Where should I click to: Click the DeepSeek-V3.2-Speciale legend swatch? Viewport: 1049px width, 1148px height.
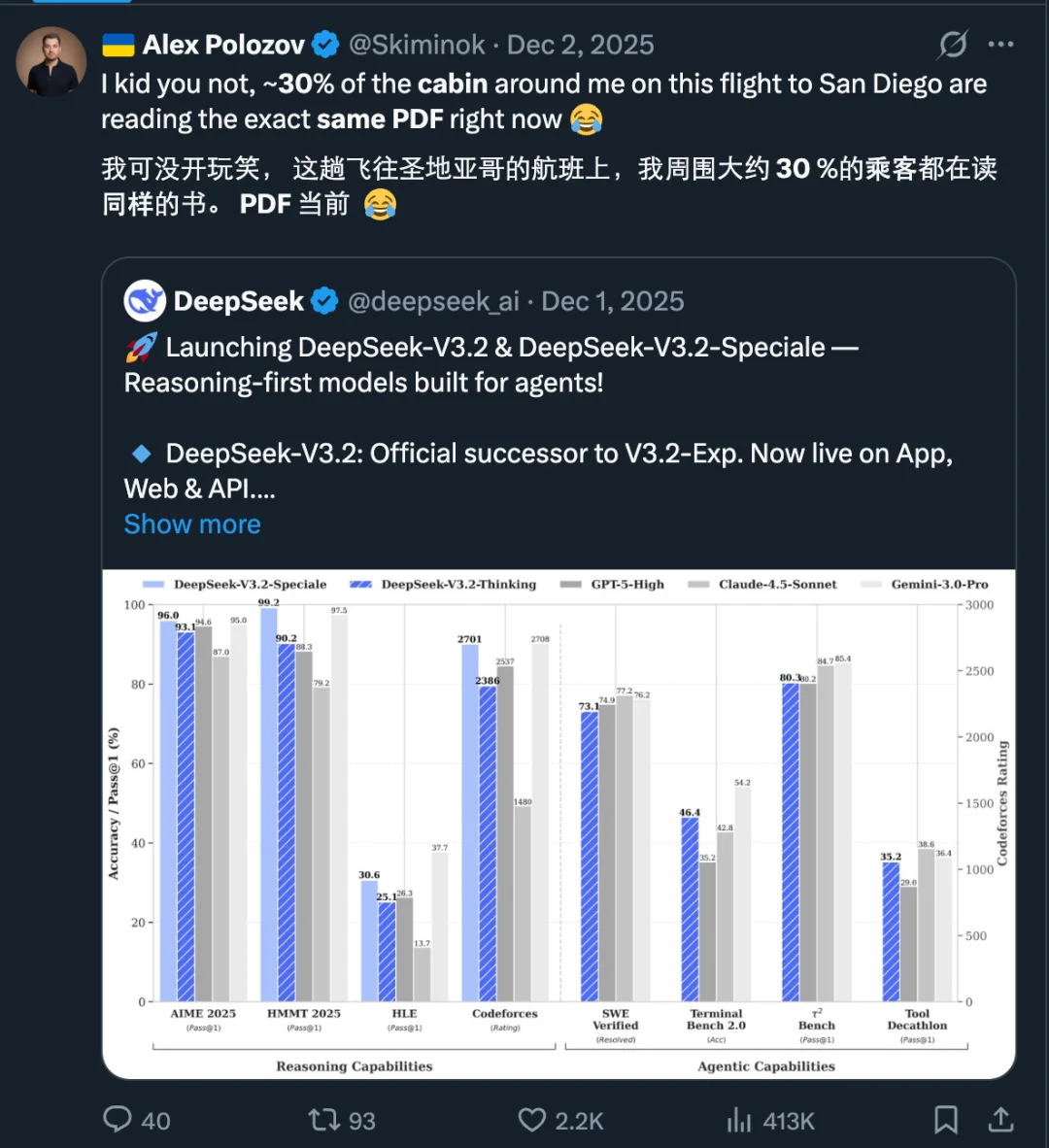153,585
